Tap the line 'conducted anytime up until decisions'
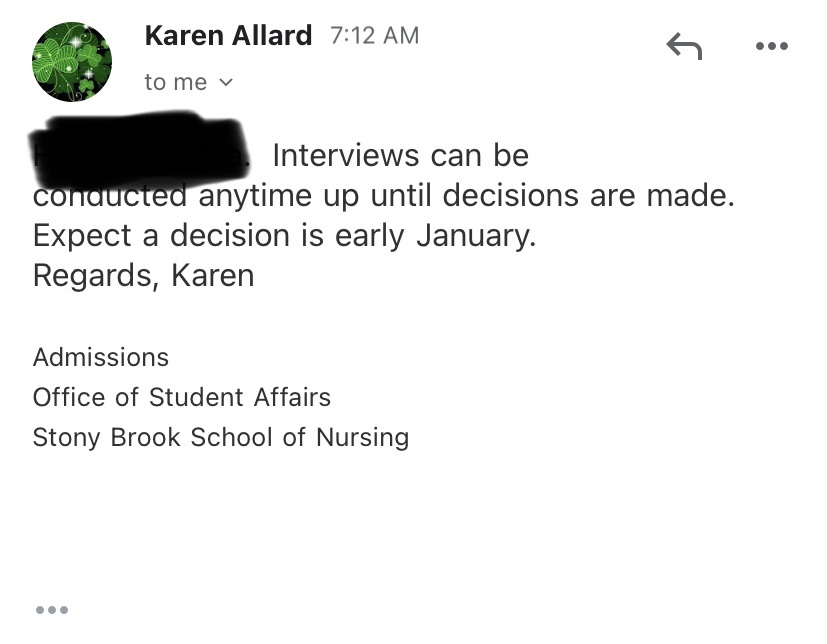 tap(306, 196)
